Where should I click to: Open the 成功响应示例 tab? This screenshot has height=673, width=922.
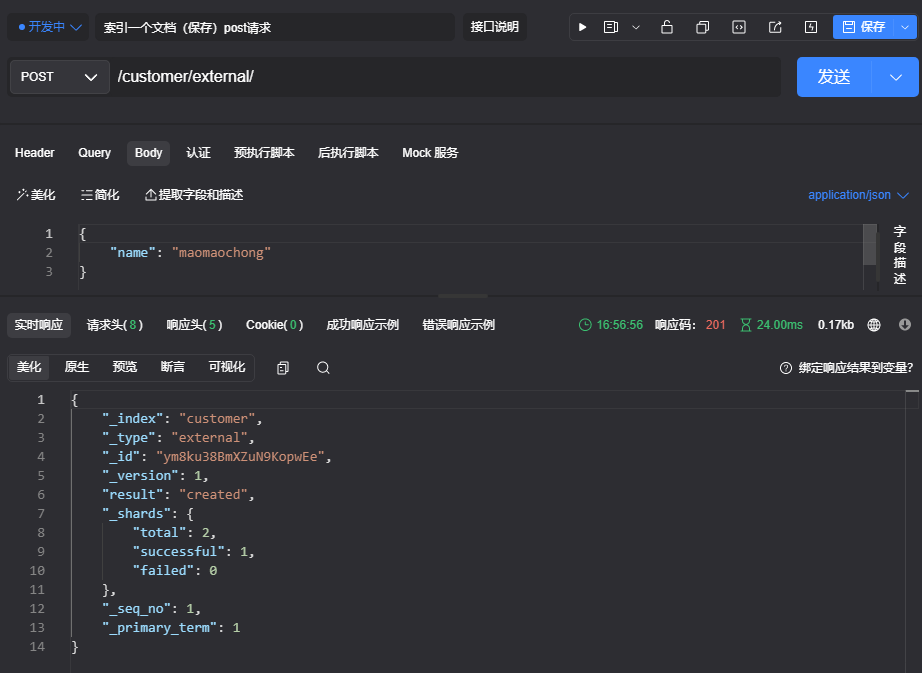pyautogui.click(x=362, y=325)
